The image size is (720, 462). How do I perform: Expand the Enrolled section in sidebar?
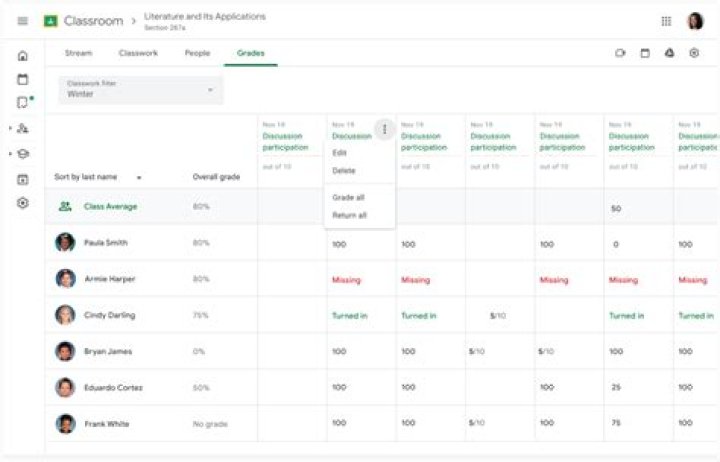pyautogui.click(x=19, y=154)
